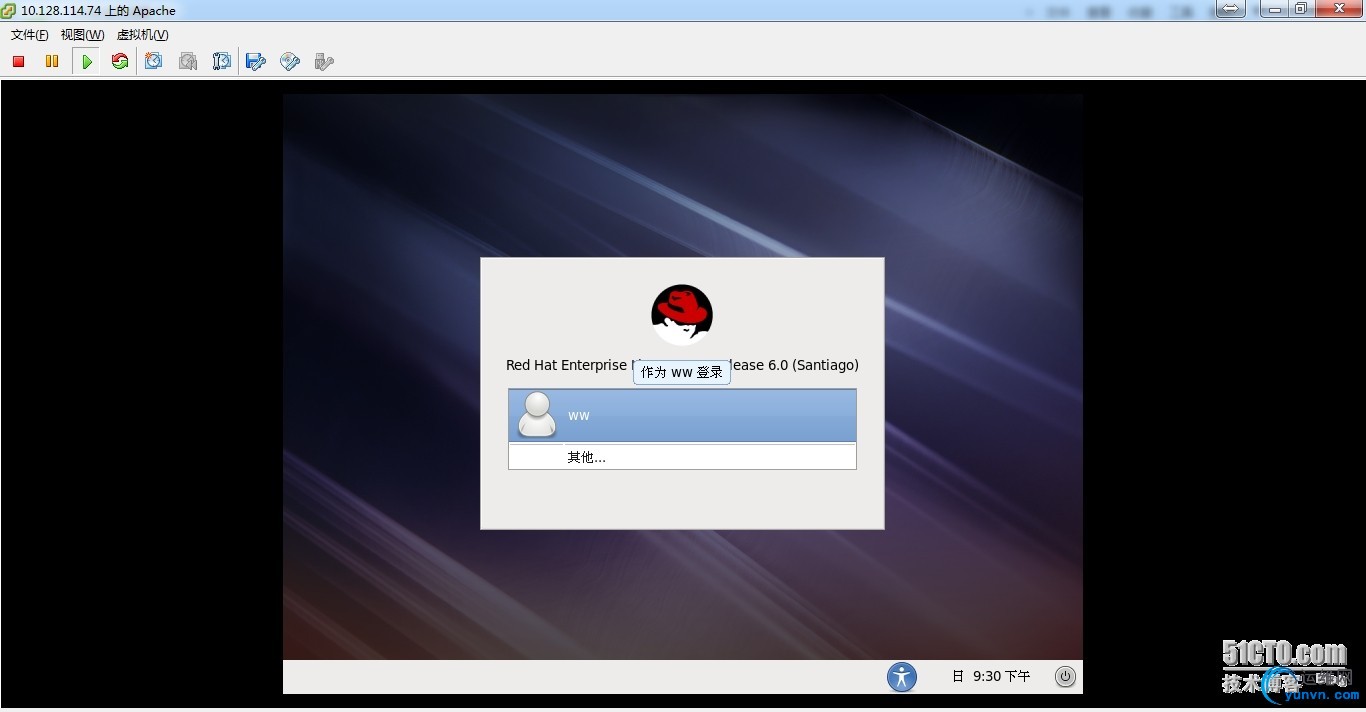This screenshot has height=712, width=1366.
Task: Click the ww user avatar icon
Action: point(537,415)
